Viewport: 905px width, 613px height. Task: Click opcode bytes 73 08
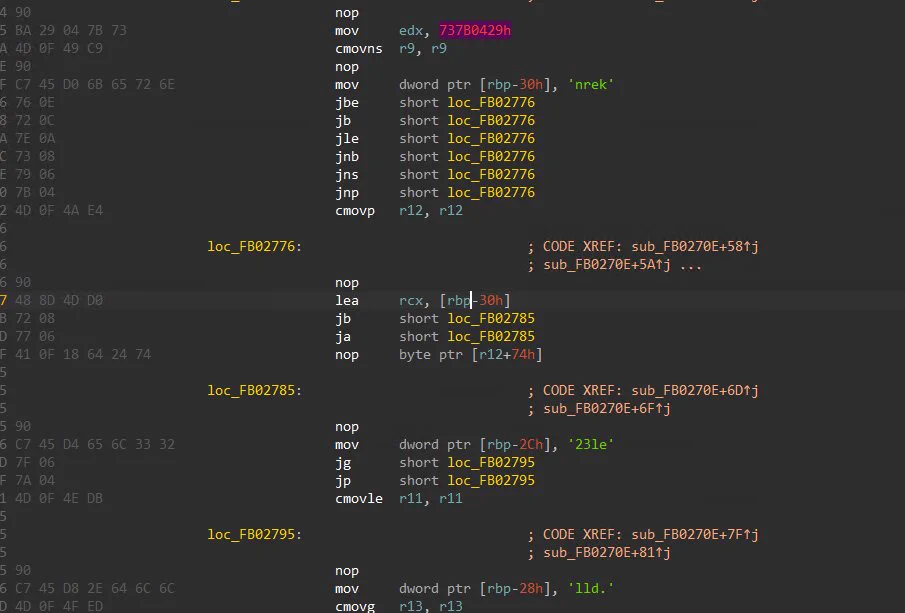(x=35, y=156)
